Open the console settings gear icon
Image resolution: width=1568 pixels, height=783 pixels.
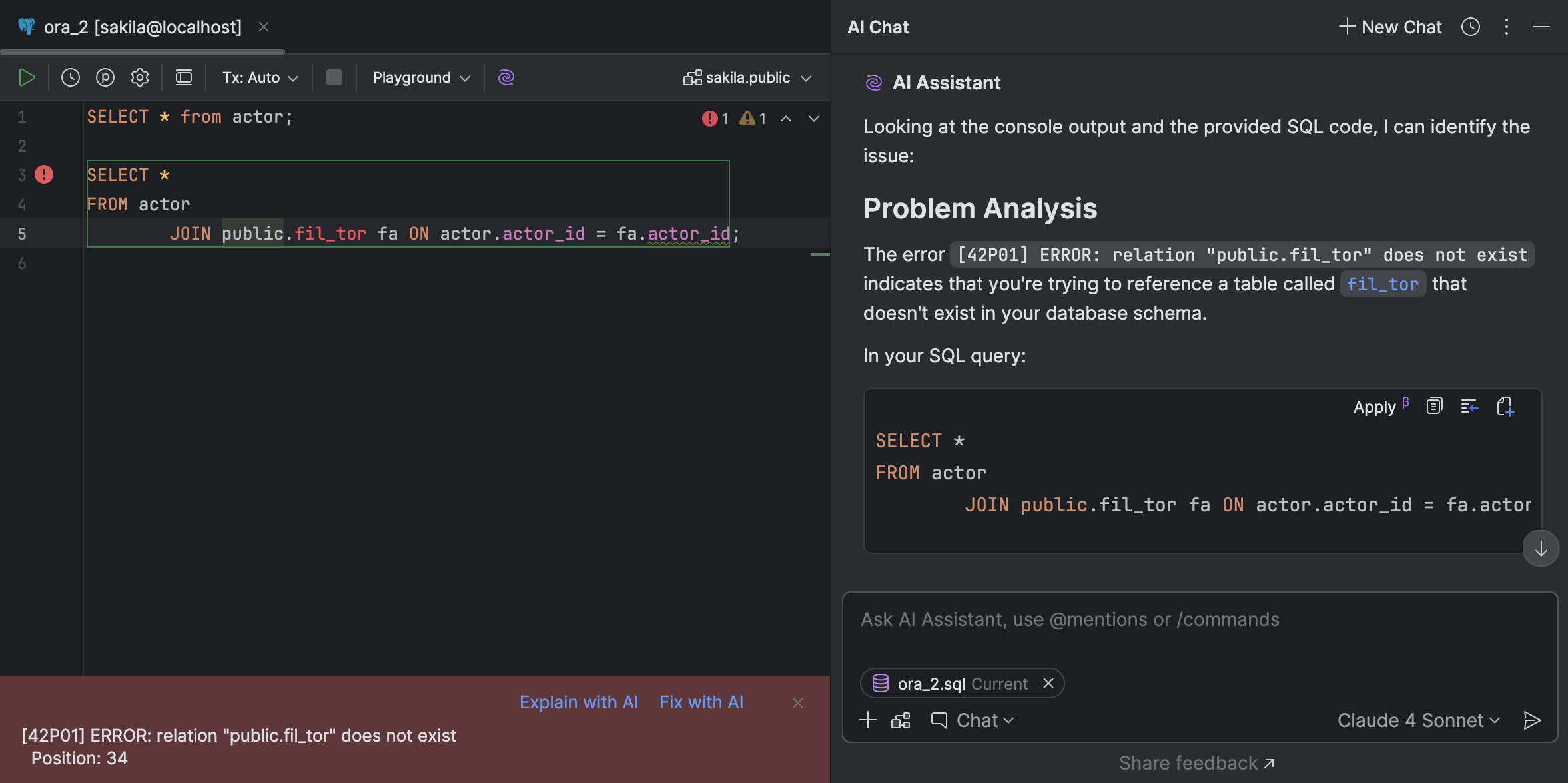tap(140, 77)
